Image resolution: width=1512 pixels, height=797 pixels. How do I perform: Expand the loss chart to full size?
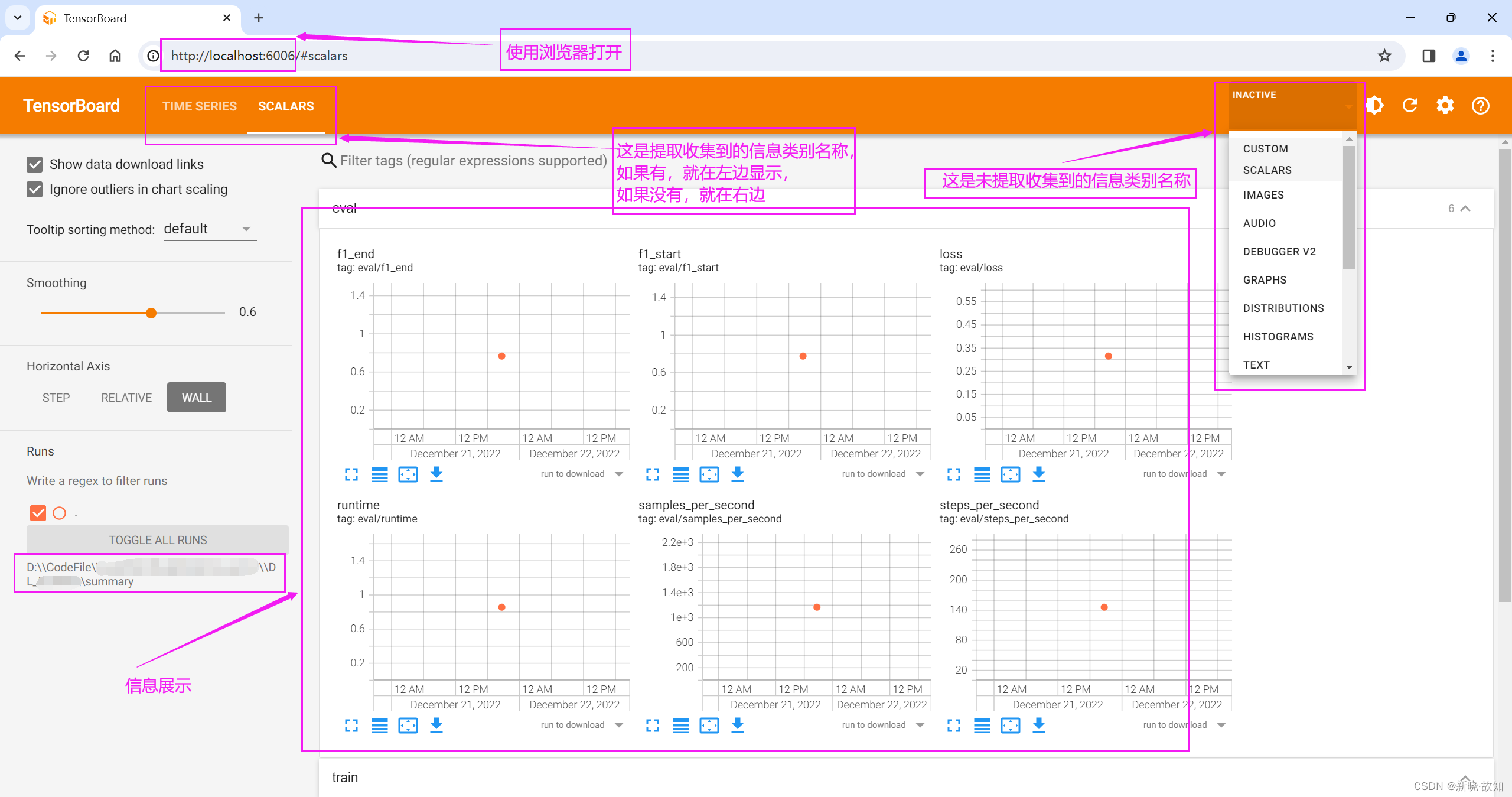click(x=954, y=474)
